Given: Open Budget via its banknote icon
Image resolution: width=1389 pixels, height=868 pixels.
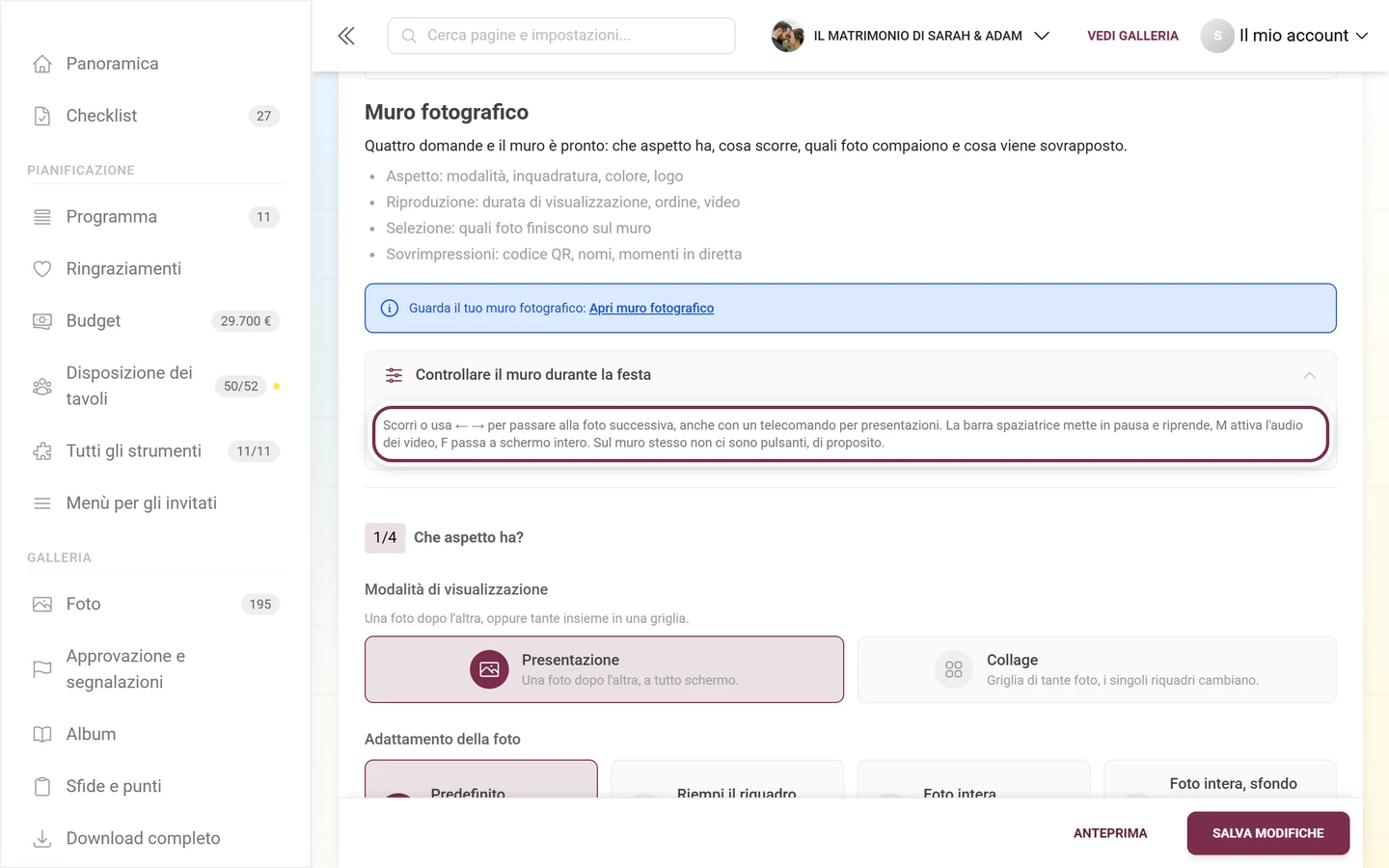Looking at the screenshot, I should tap(42, 321).
